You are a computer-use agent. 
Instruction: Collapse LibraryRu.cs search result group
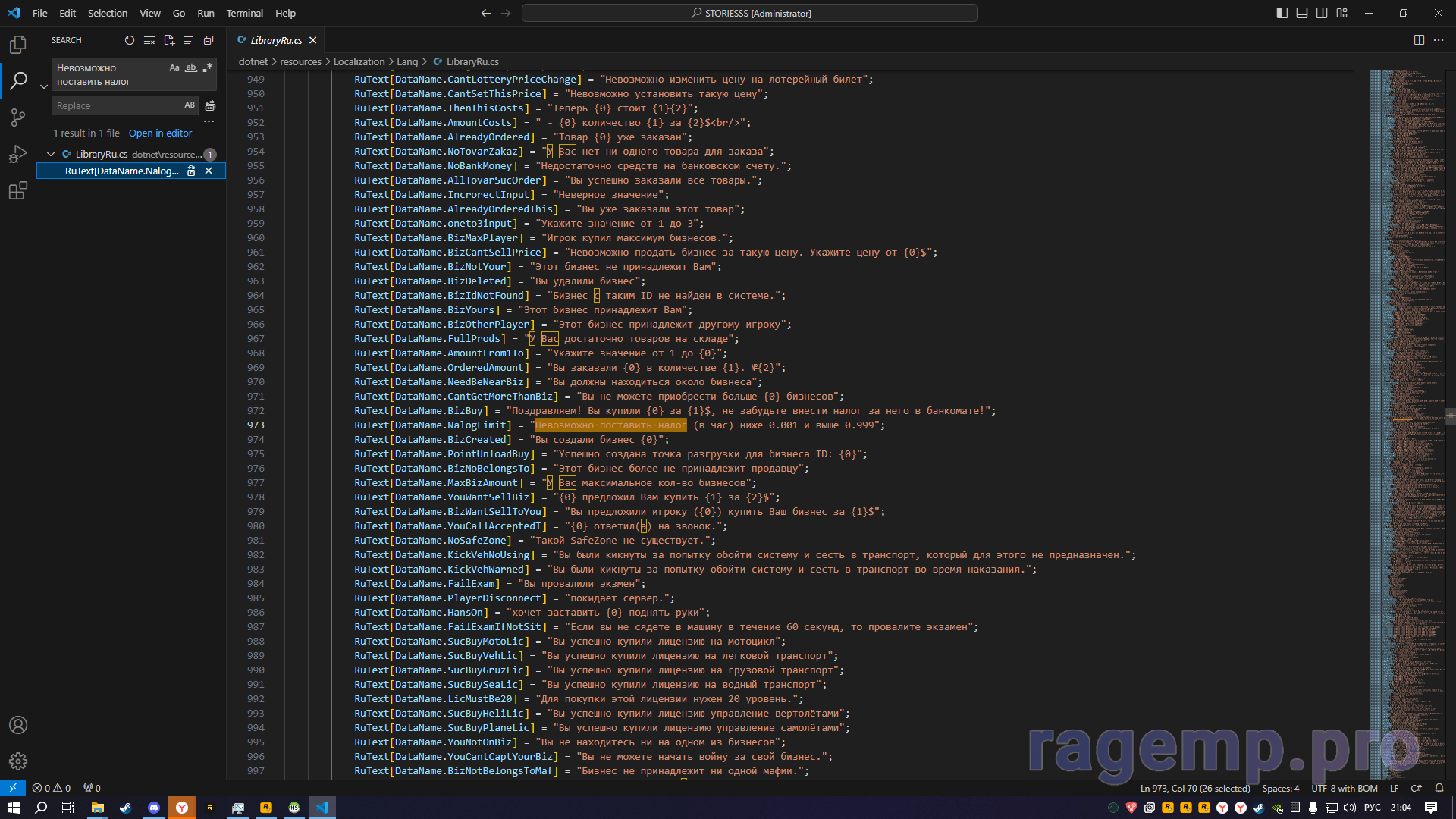51,154
